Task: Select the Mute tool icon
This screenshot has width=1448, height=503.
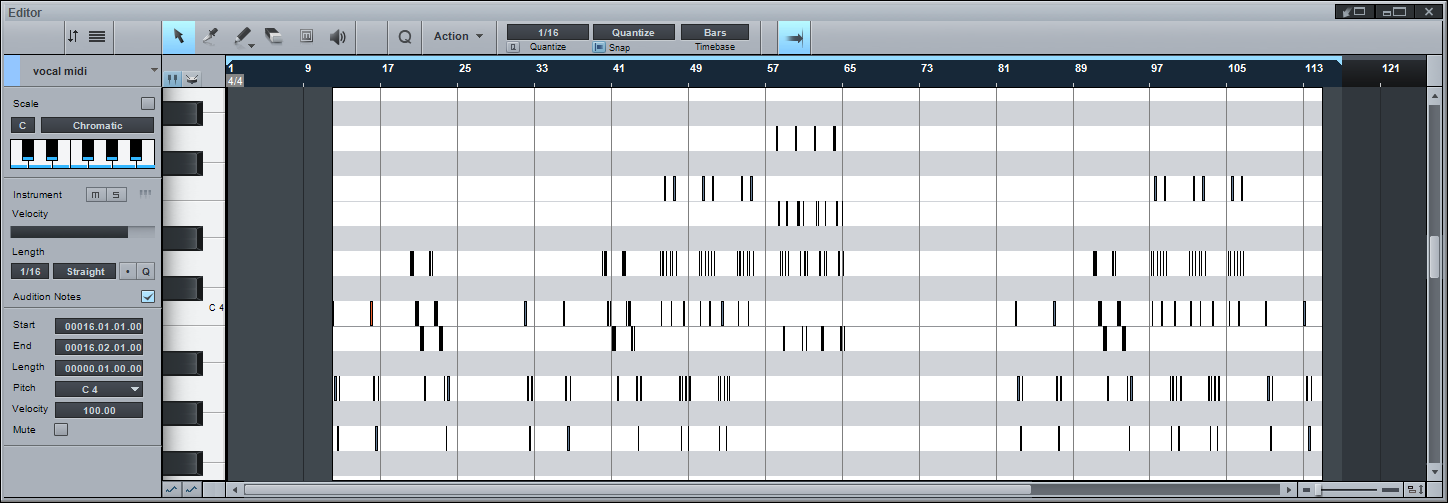Action: (306, 36)
